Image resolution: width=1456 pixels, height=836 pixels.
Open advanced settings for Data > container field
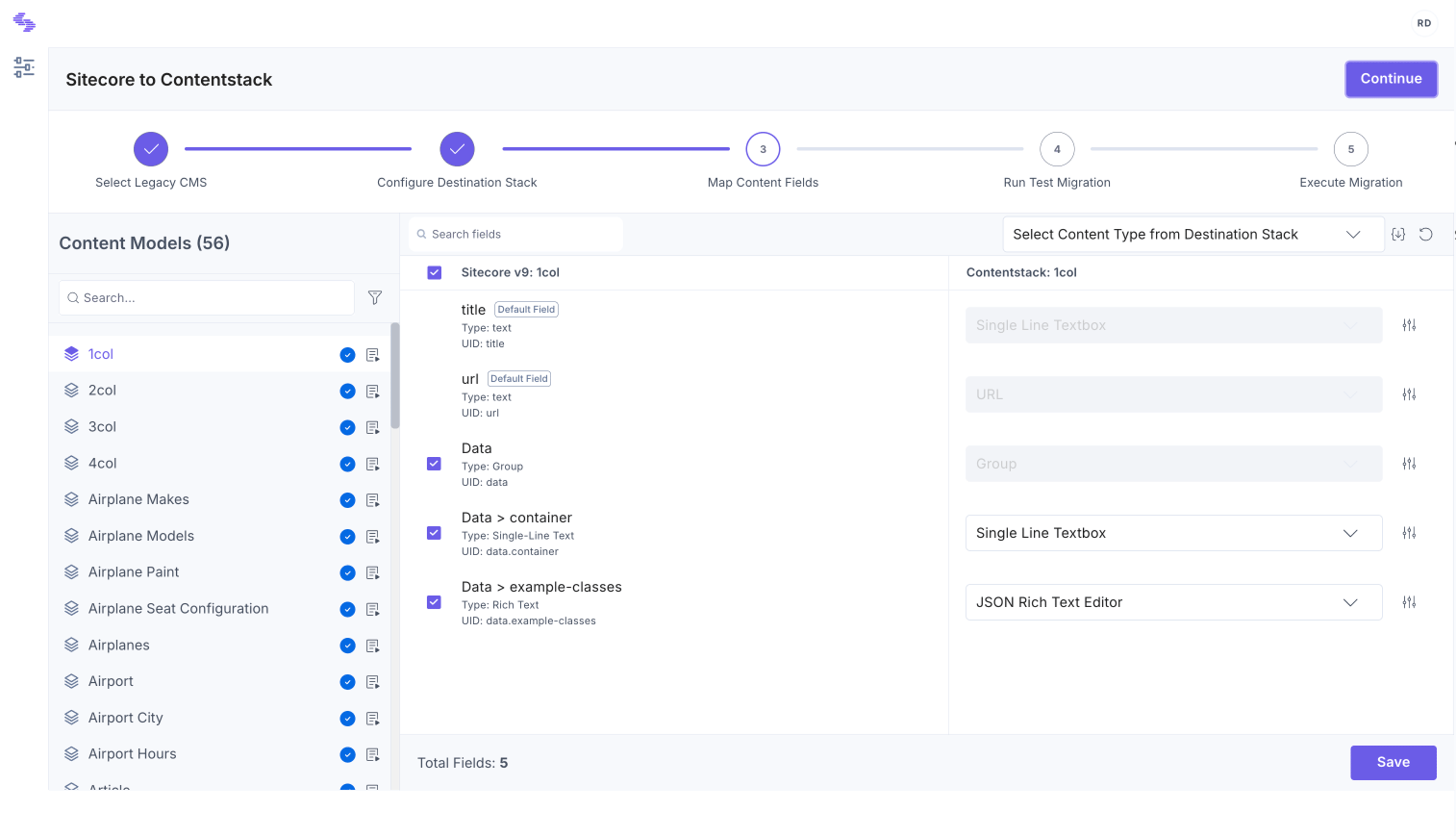pos(1409,533)
